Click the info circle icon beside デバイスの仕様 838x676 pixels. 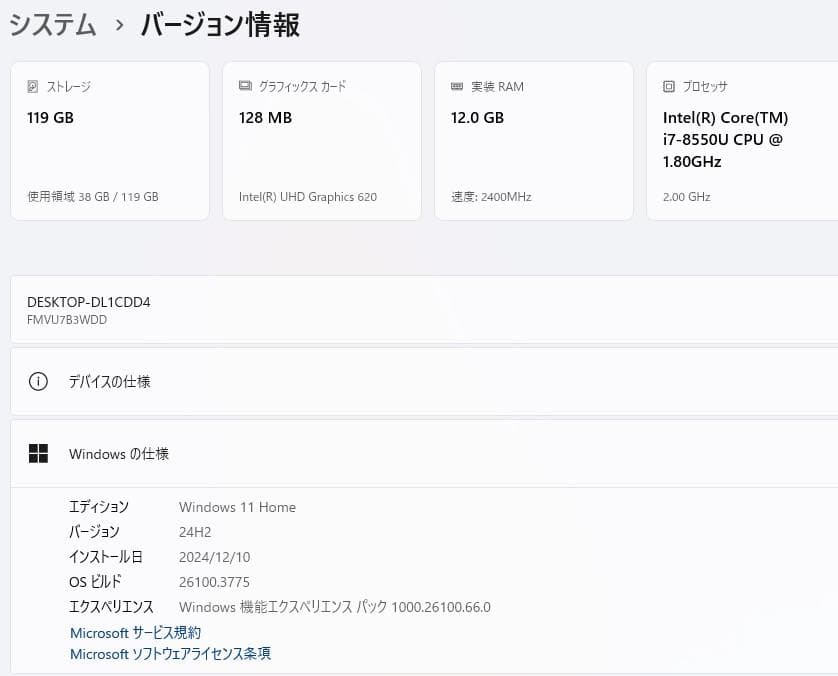(38, 381)
